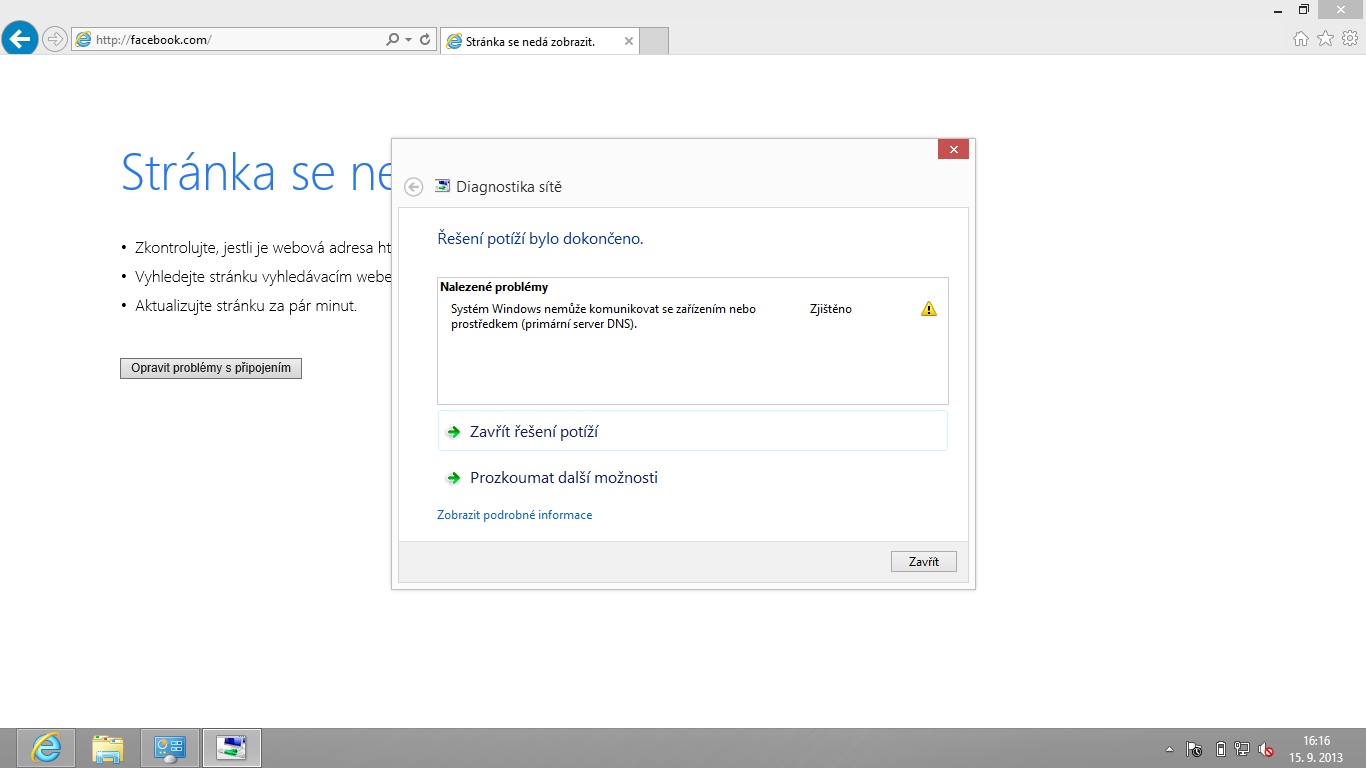Choose 'Zavřít řešení potíží' option

tap(534, 432)
